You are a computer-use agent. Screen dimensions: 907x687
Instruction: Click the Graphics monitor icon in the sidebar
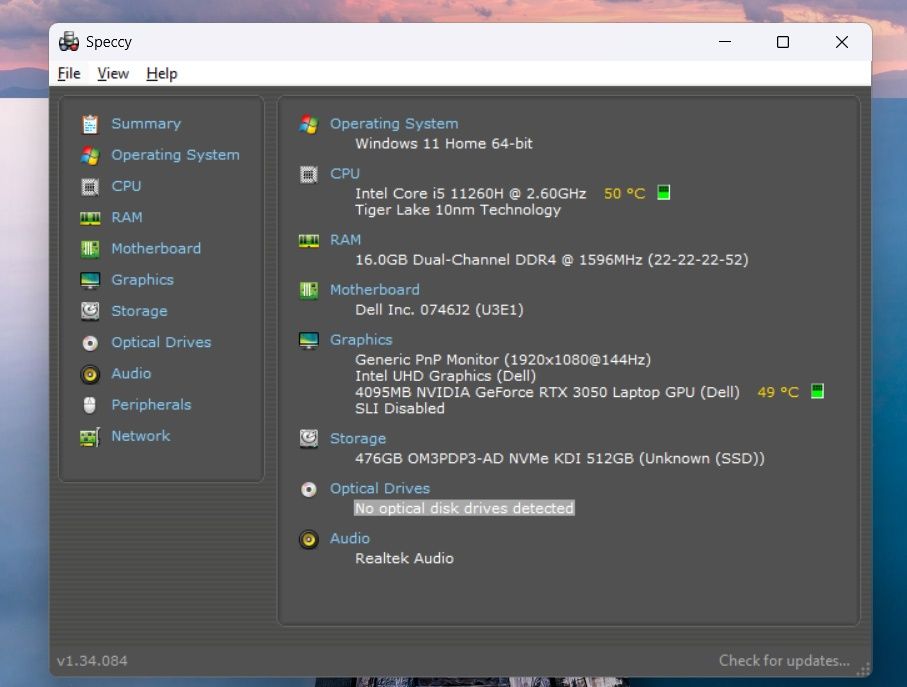coord(90,280)
